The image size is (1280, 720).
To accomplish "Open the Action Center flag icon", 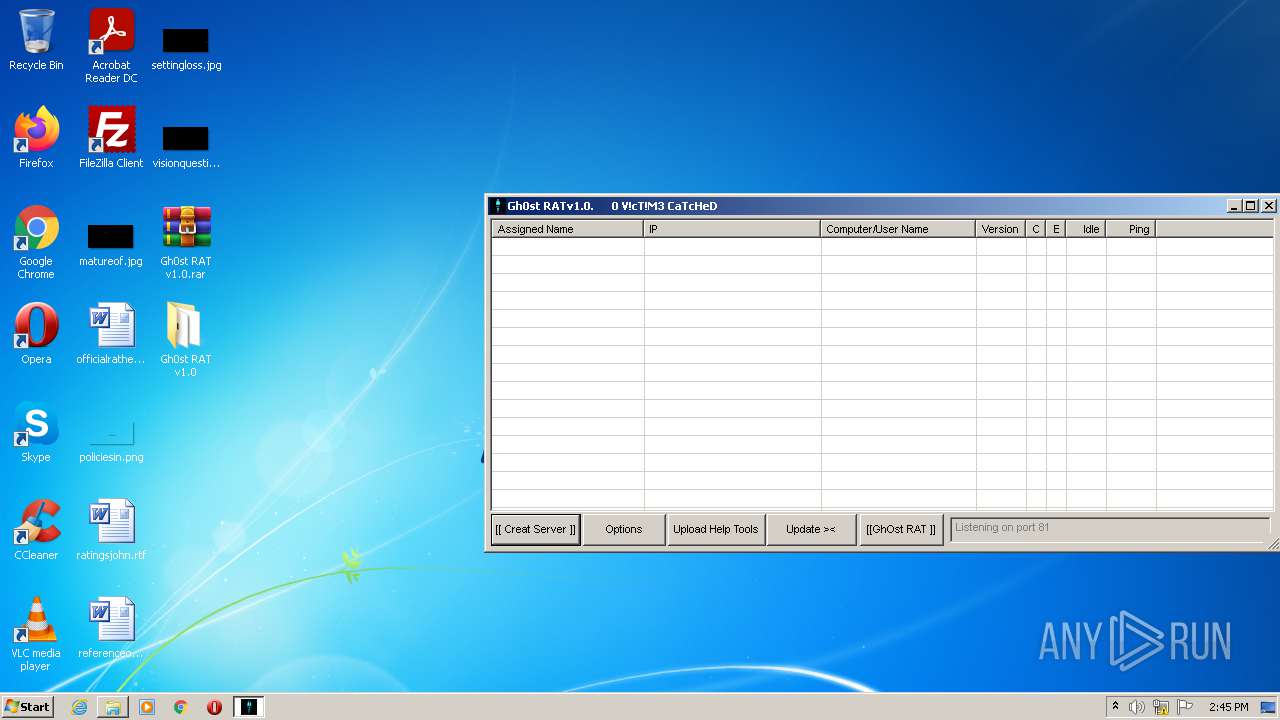I will pos(1185,707).
